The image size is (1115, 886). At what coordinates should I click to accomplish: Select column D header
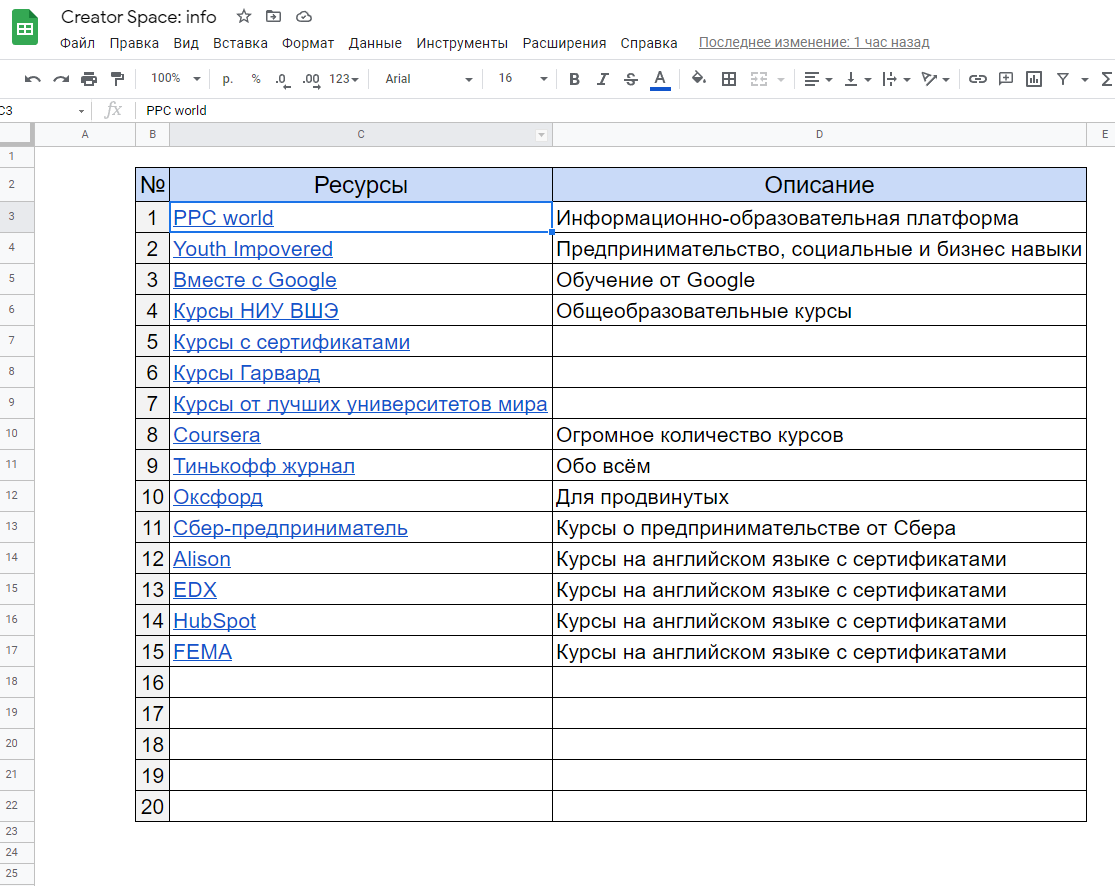(x=819, y=134)
